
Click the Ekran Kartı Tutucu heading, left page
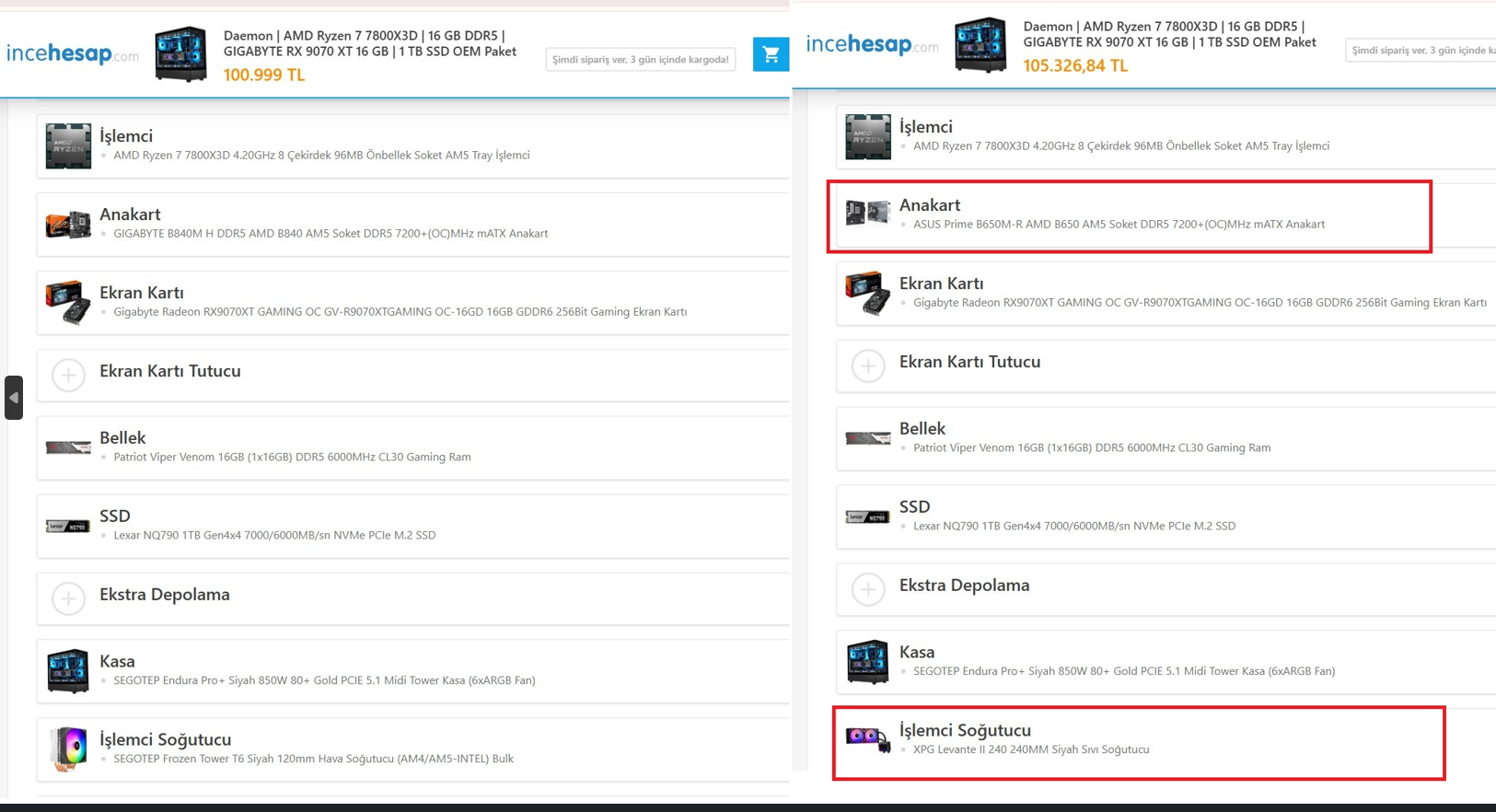pyautogui.click(x=170, y=370)
